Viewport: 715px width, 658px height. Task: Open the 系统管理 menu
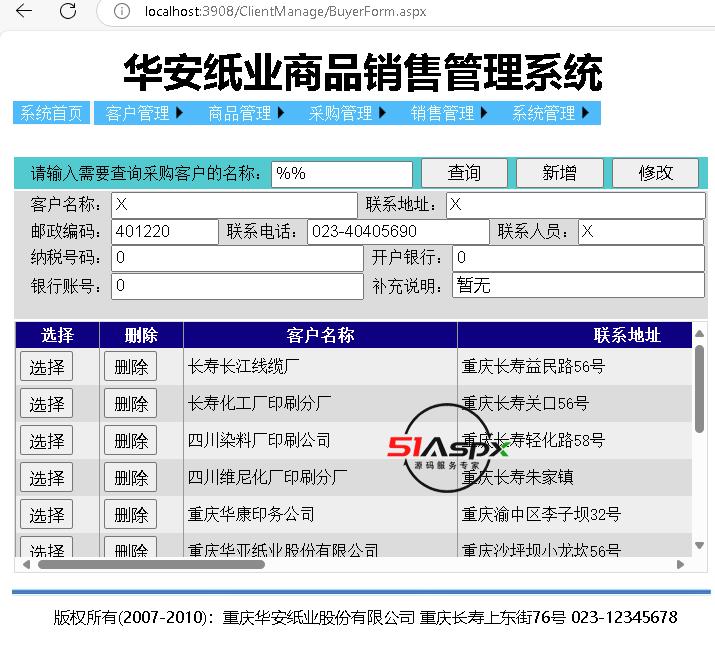551,113
